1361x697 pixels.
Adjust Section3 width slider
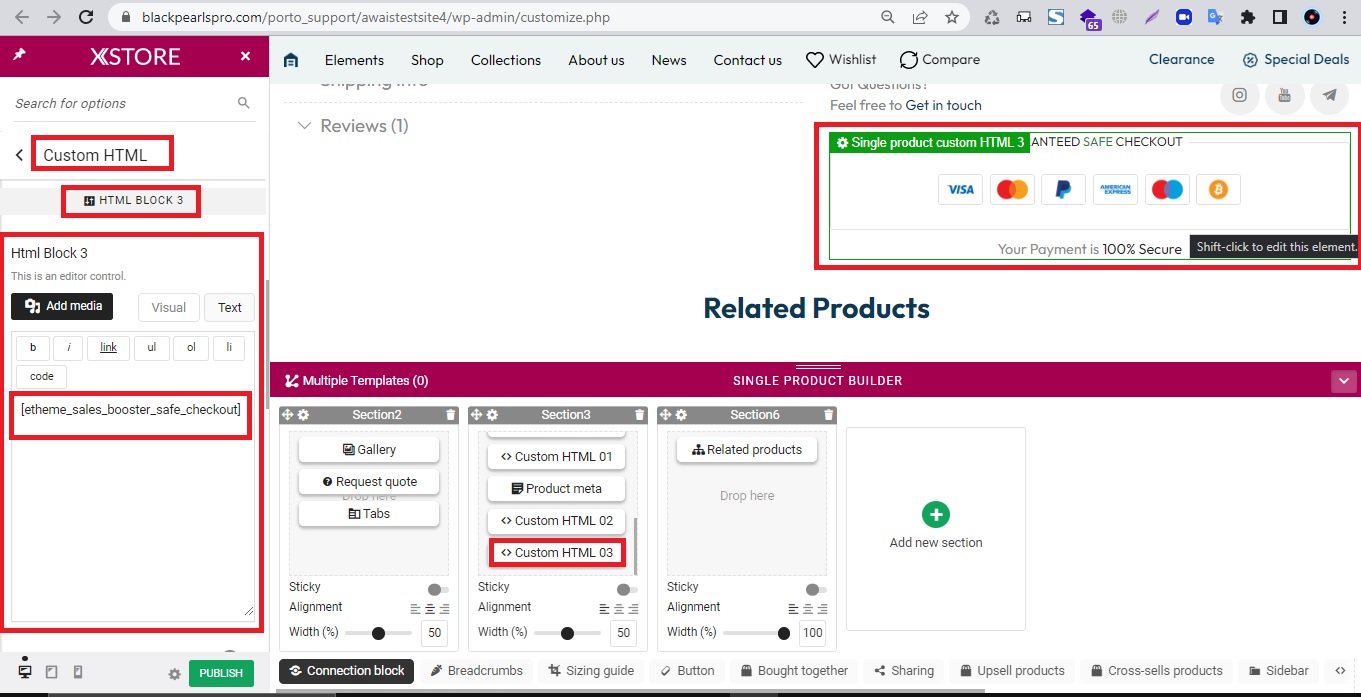(x=567, y=633)
